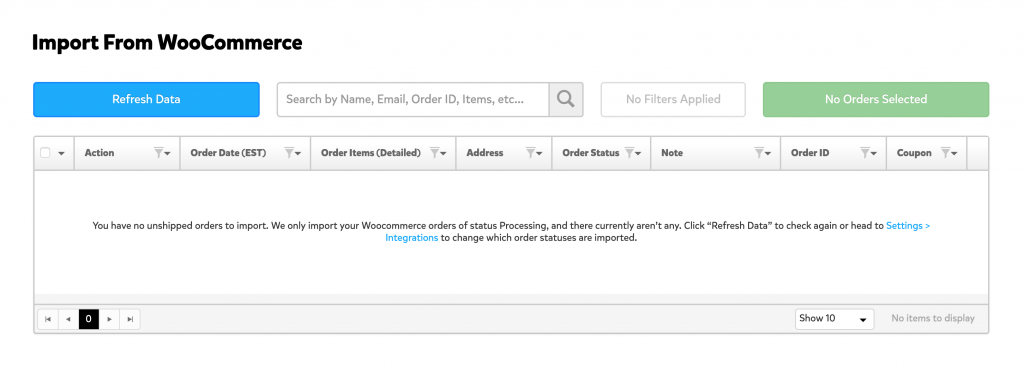Go to first page of results

pos(48,319)
